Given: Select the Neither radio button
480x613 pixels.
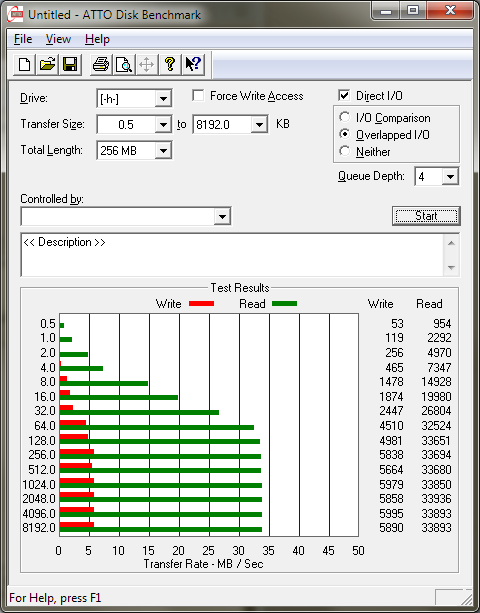Looking at the screenshot, I should (345, 151).
